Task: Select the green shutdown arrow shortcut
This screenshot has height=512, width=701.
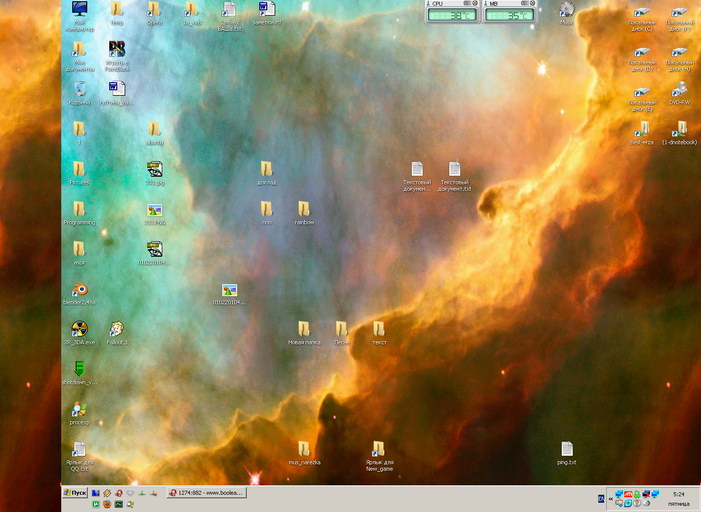Action: click(79, 370)
